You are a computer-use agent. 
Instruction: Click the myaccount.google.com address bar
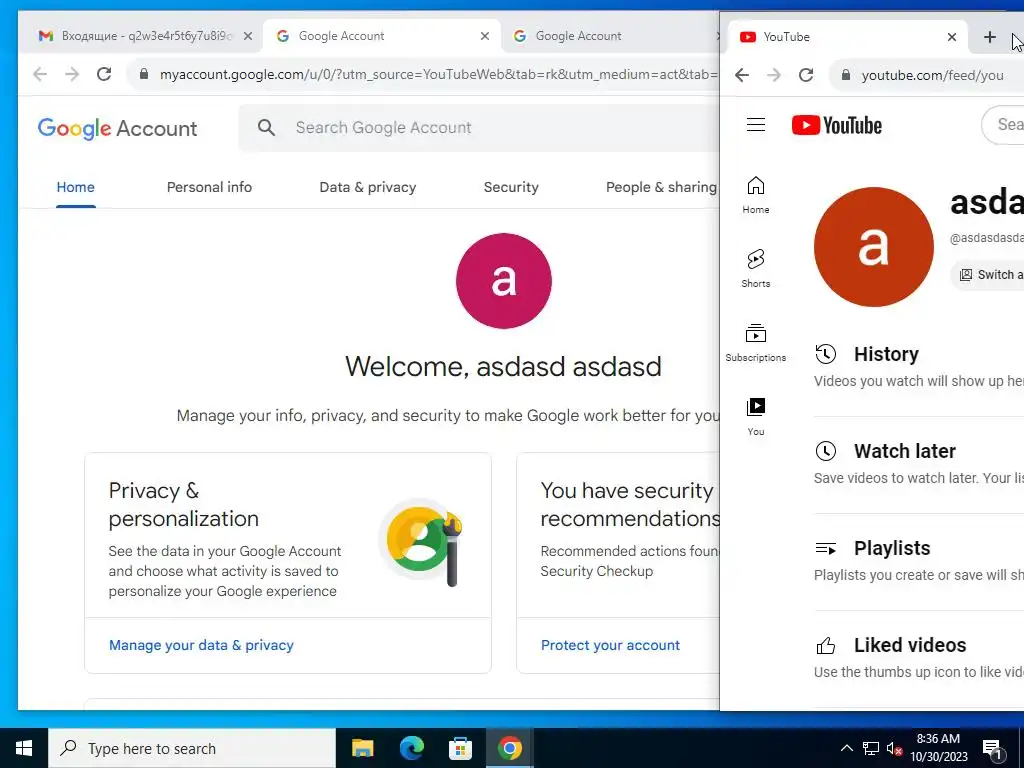click(x=423, y=74)
